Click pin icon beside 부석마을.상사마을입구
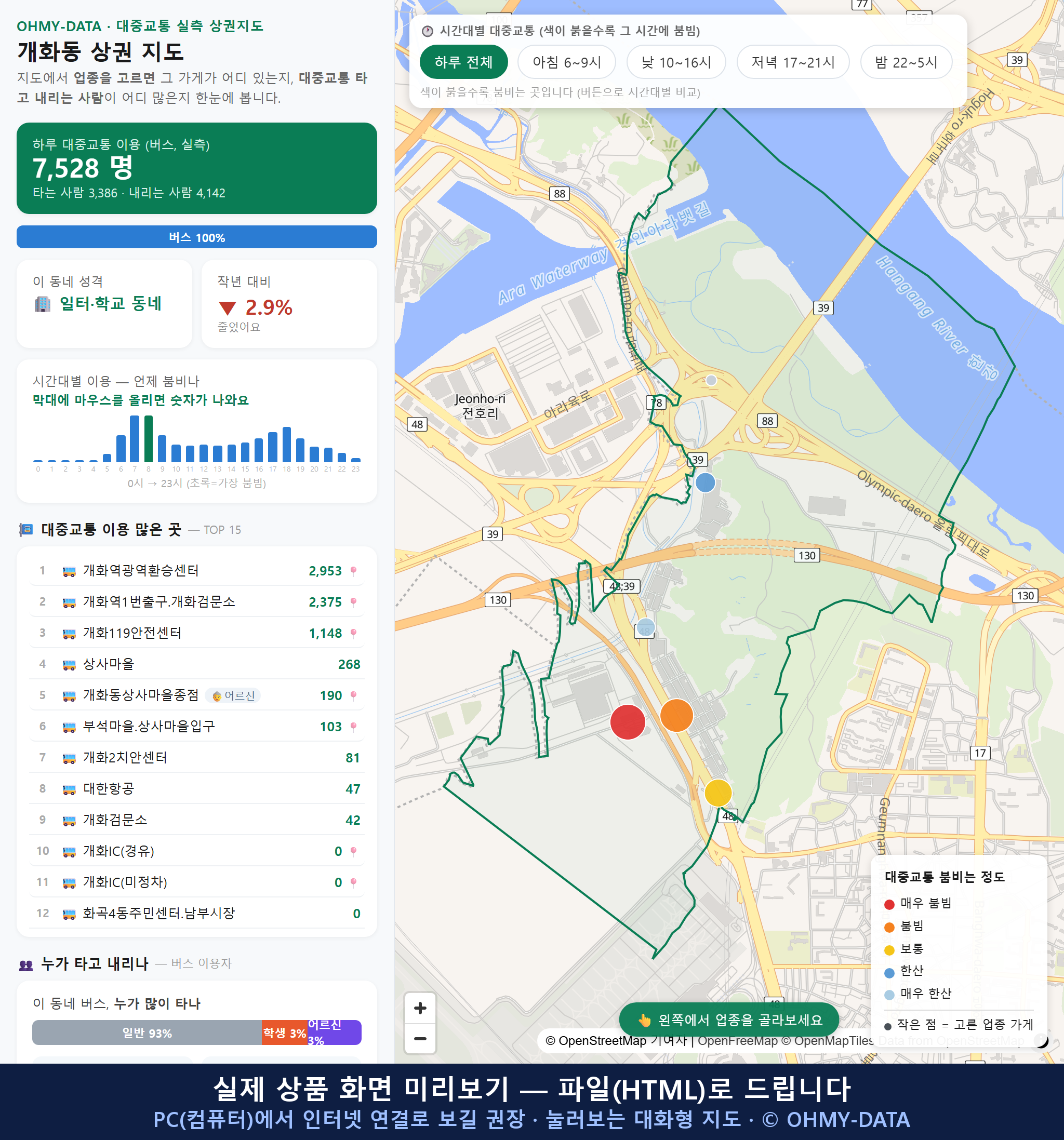The height and width of the screenshot is (1140, 1064). click(x=353, y=727)
